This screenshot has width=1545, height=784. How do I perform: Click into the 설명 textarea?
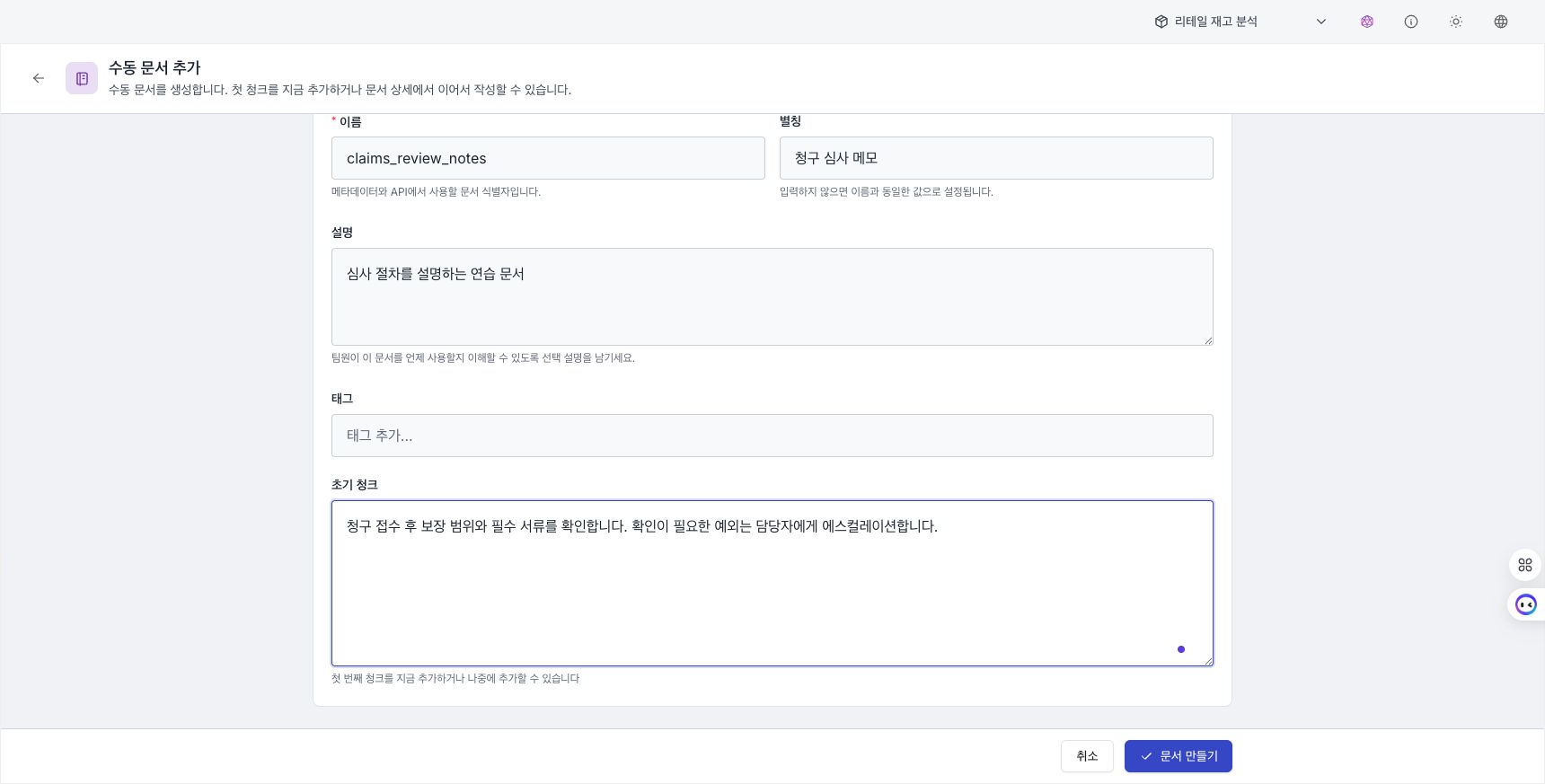tap(772, 297)
